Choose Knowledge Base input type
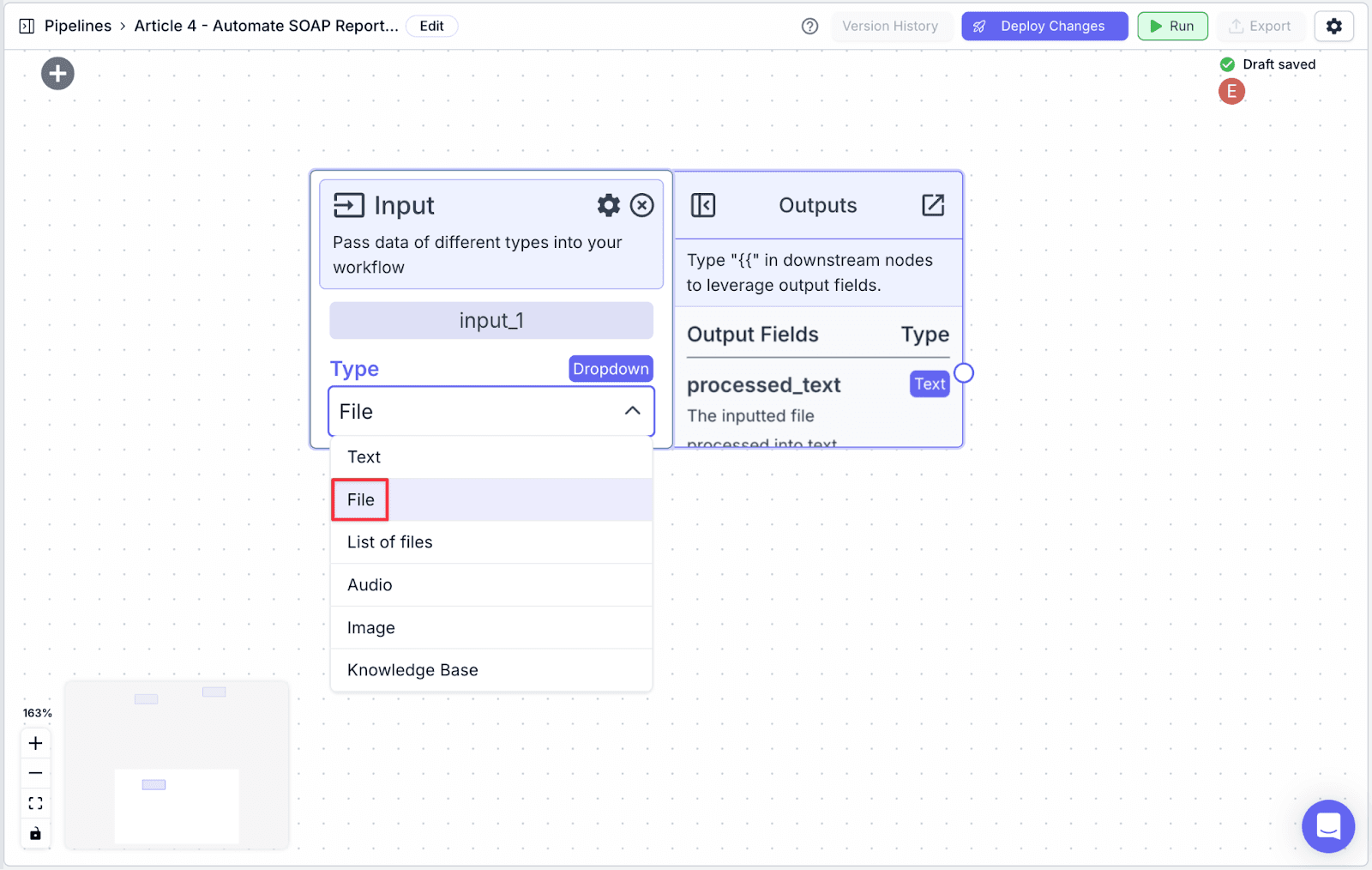Image resolution: width=1372 pixels, height=870 pixels. 491,670
